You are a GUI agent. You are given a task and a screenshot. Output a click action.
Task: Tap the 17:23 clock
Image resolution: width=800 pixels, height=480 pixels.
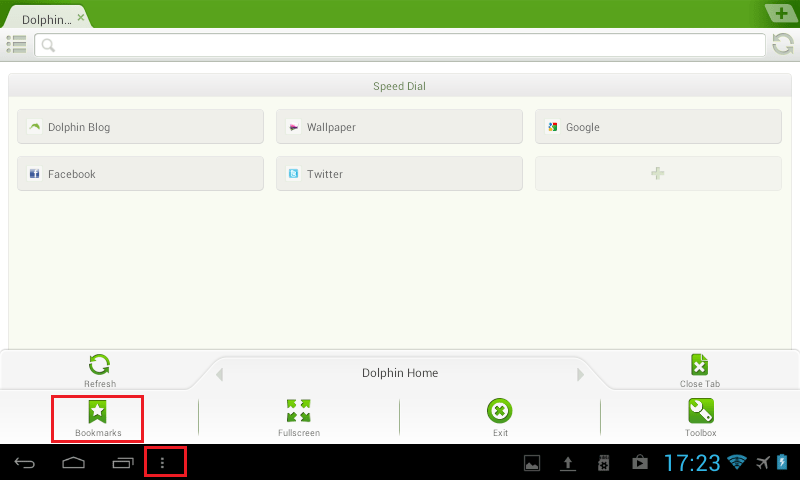(692, 463)
